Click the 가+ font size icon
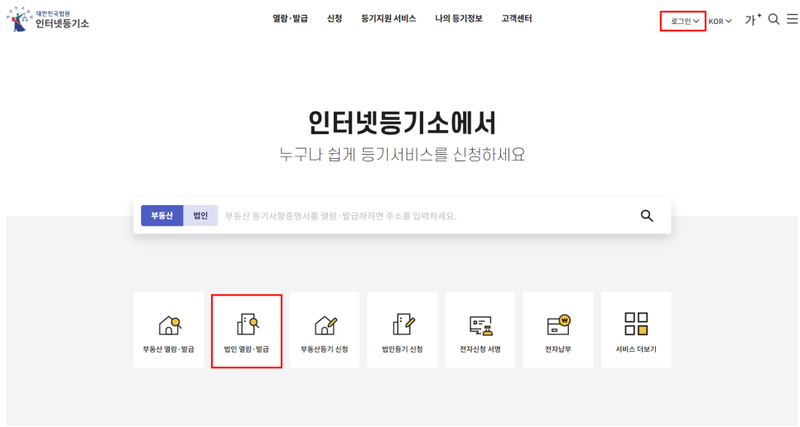 click(753, 20)
